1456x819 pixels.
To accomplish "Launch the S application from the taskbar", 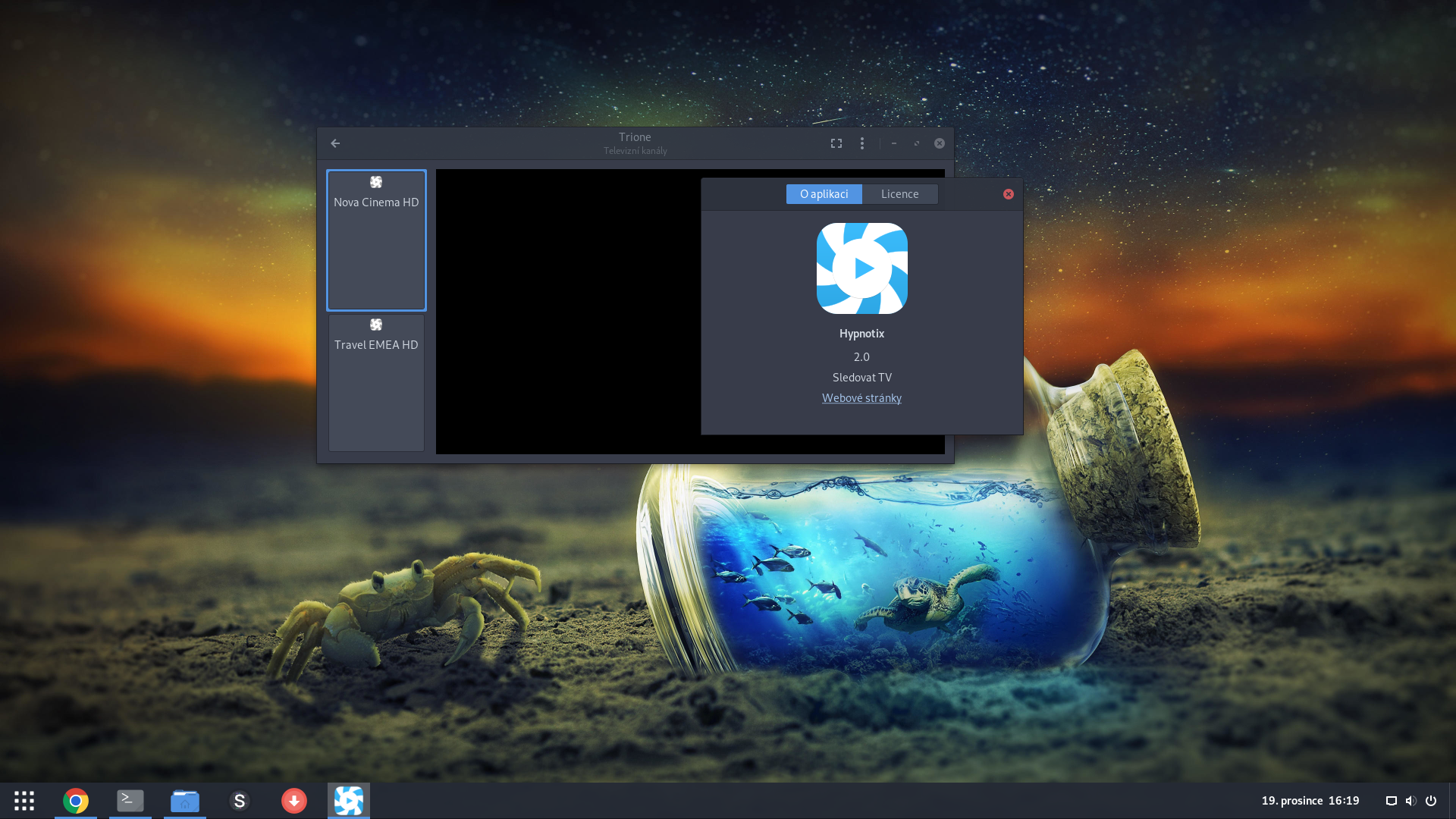I will (x=240, y=800).
